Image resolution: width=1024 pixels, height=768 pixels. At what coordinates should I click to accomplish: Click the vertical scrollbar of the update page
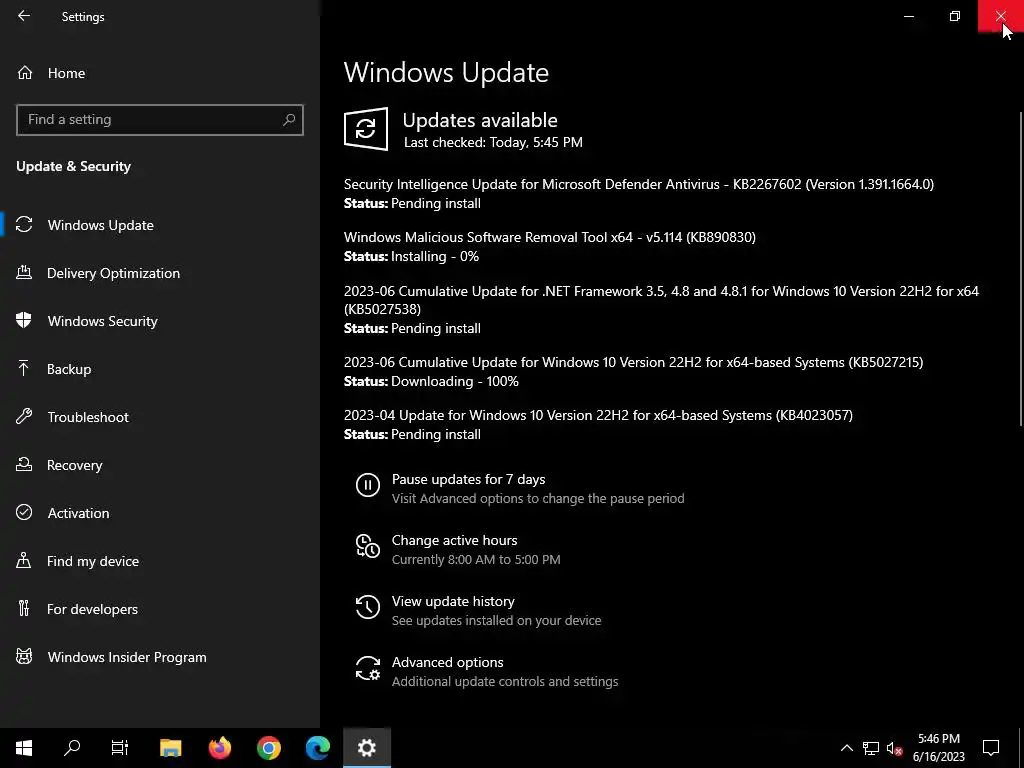(x=1020, y=268)
